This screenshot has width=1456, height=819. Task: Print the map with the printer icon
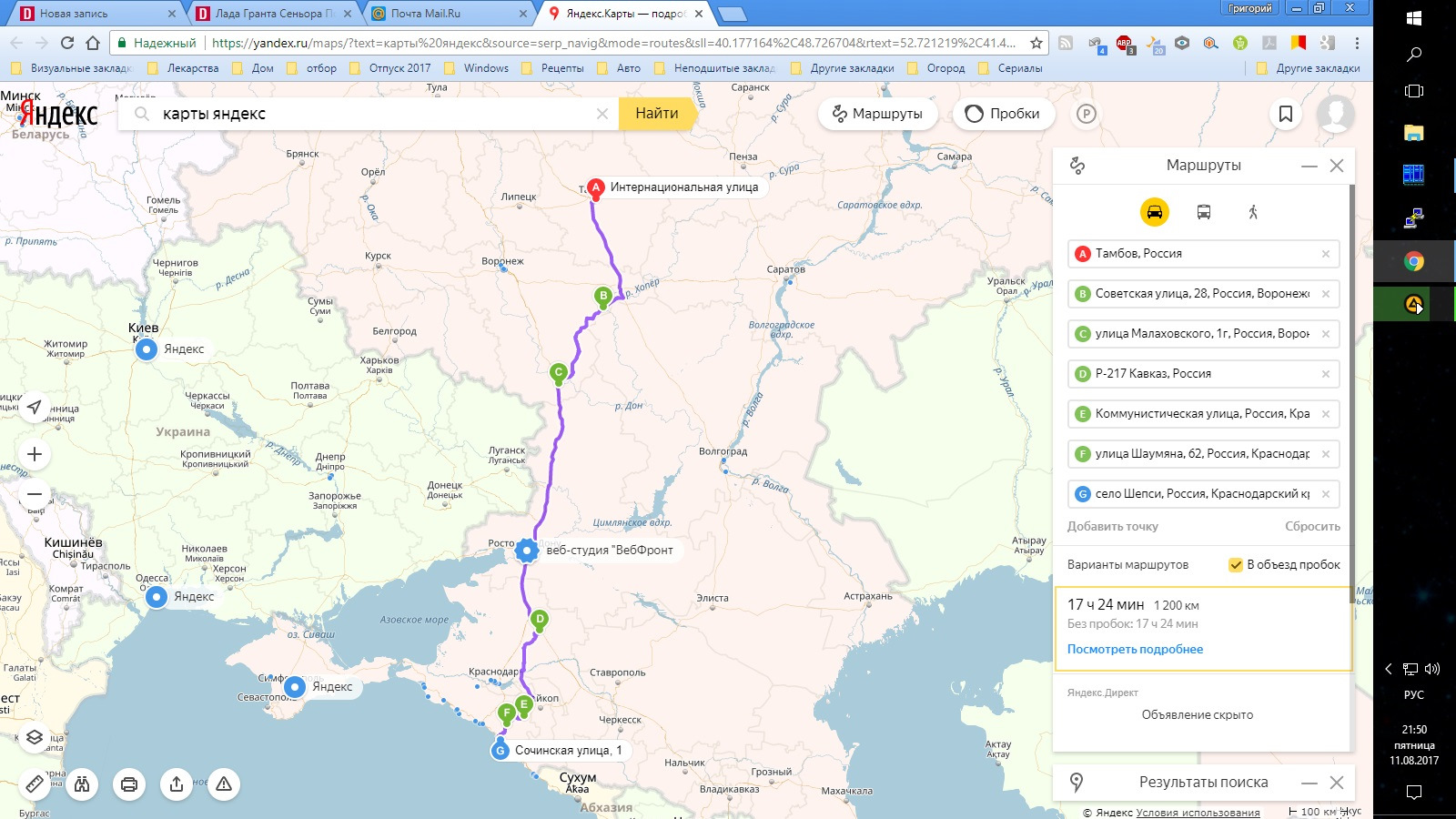[x=129, y=784]
